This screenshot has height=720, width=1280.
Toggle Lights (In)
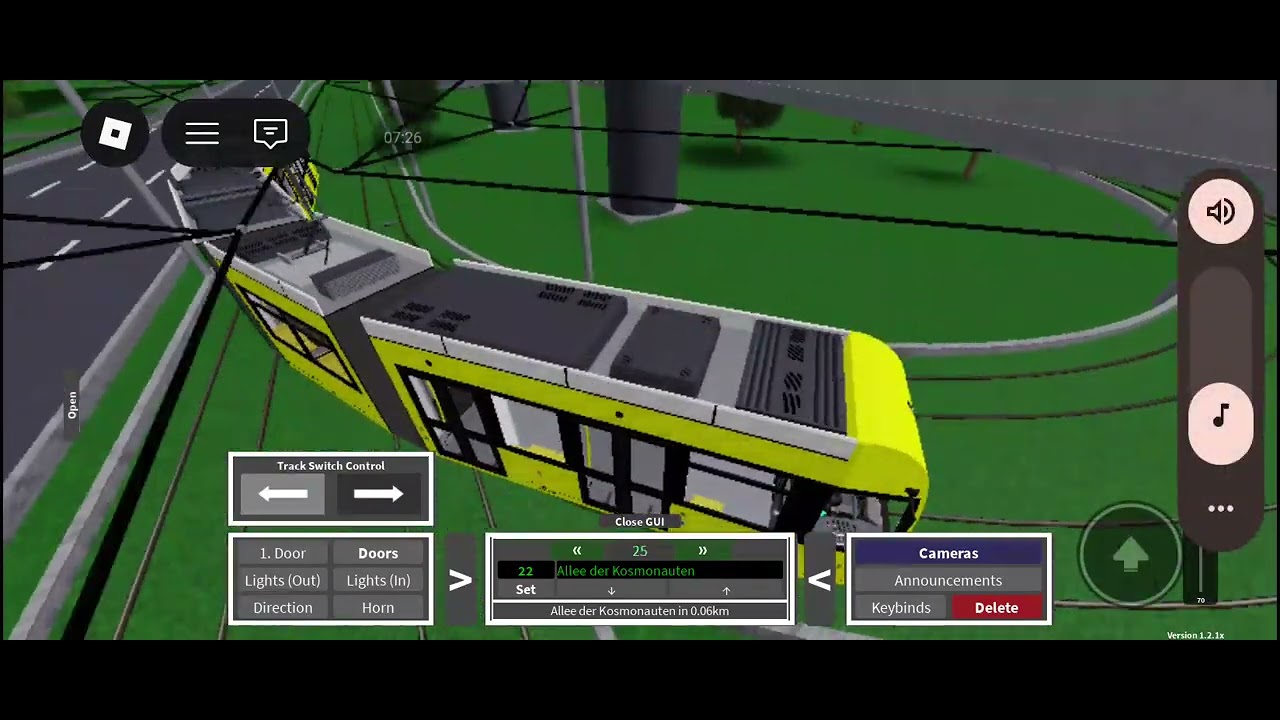[378, 580]
